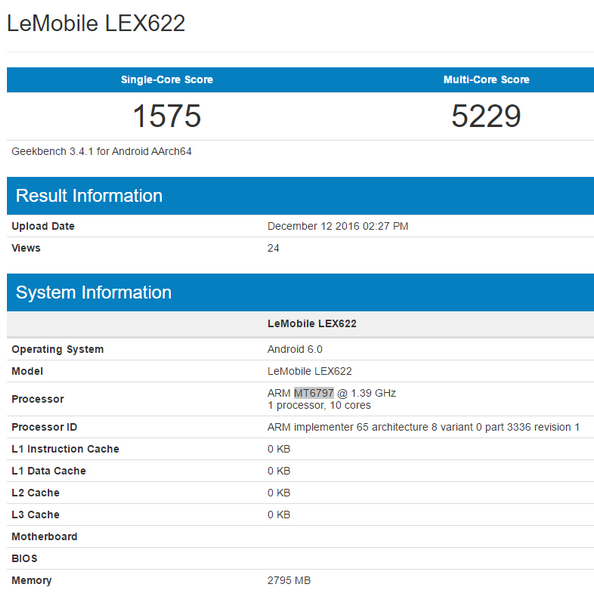Click the Processor ID ARM implementer value
Image resolution: width=594 pixels, height=600 pixels.
pyautogui.click(x=423, y=427)
